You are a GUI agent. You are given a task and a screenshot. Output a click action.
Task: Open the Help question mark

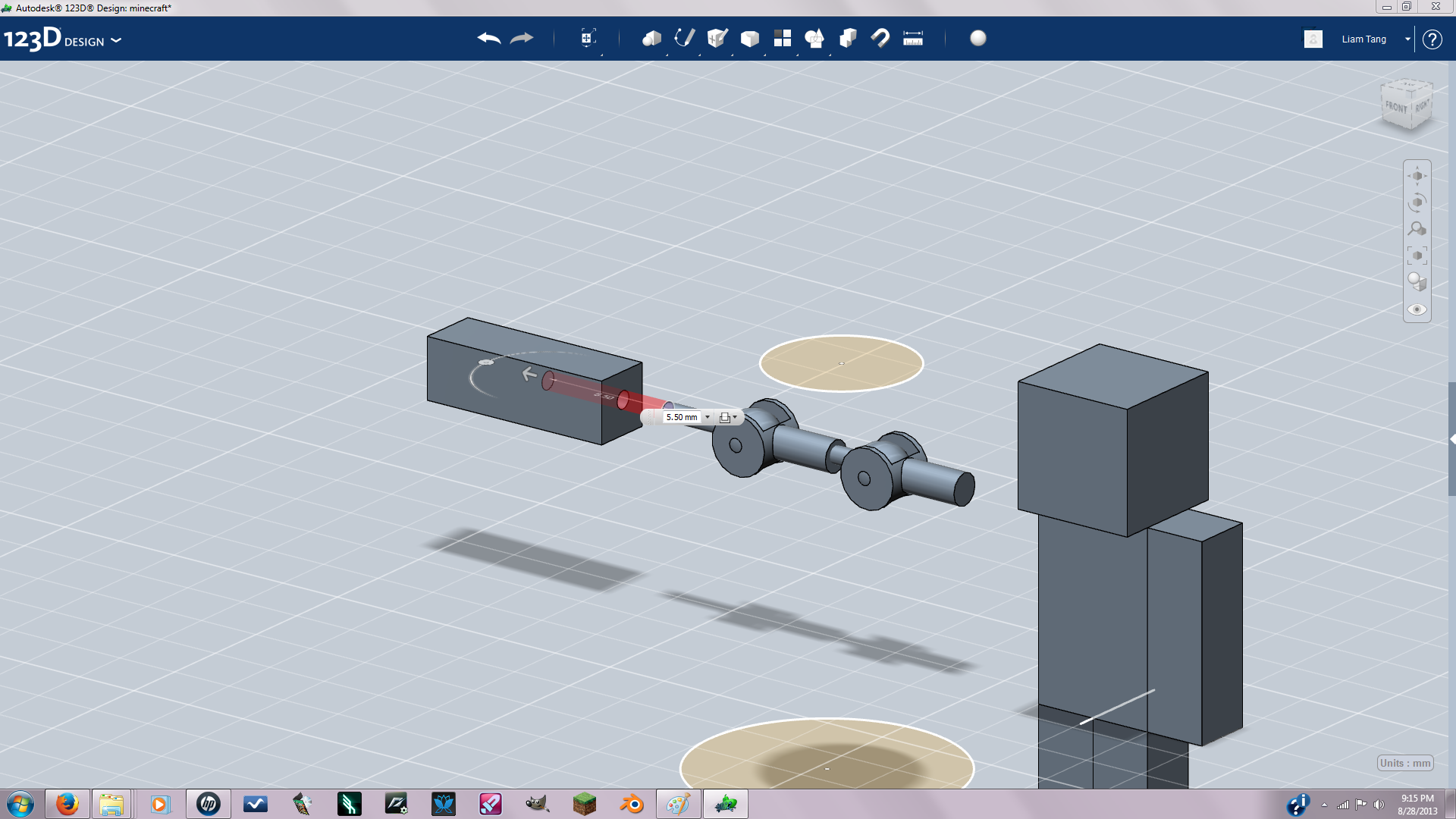(1432, 39)
